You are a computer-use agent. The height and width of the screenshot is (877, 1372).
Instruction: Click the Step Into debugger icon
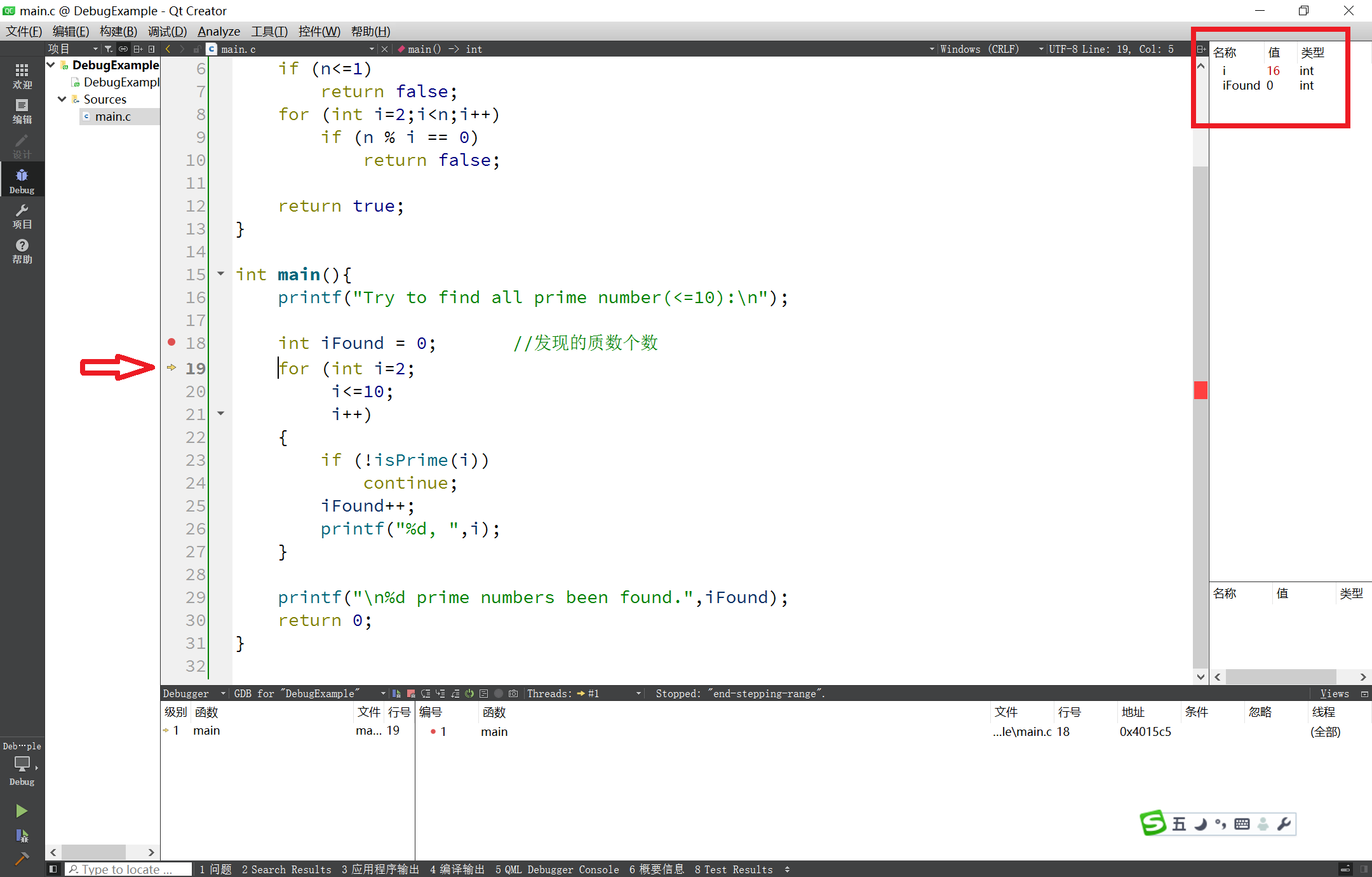coord(440,693)
